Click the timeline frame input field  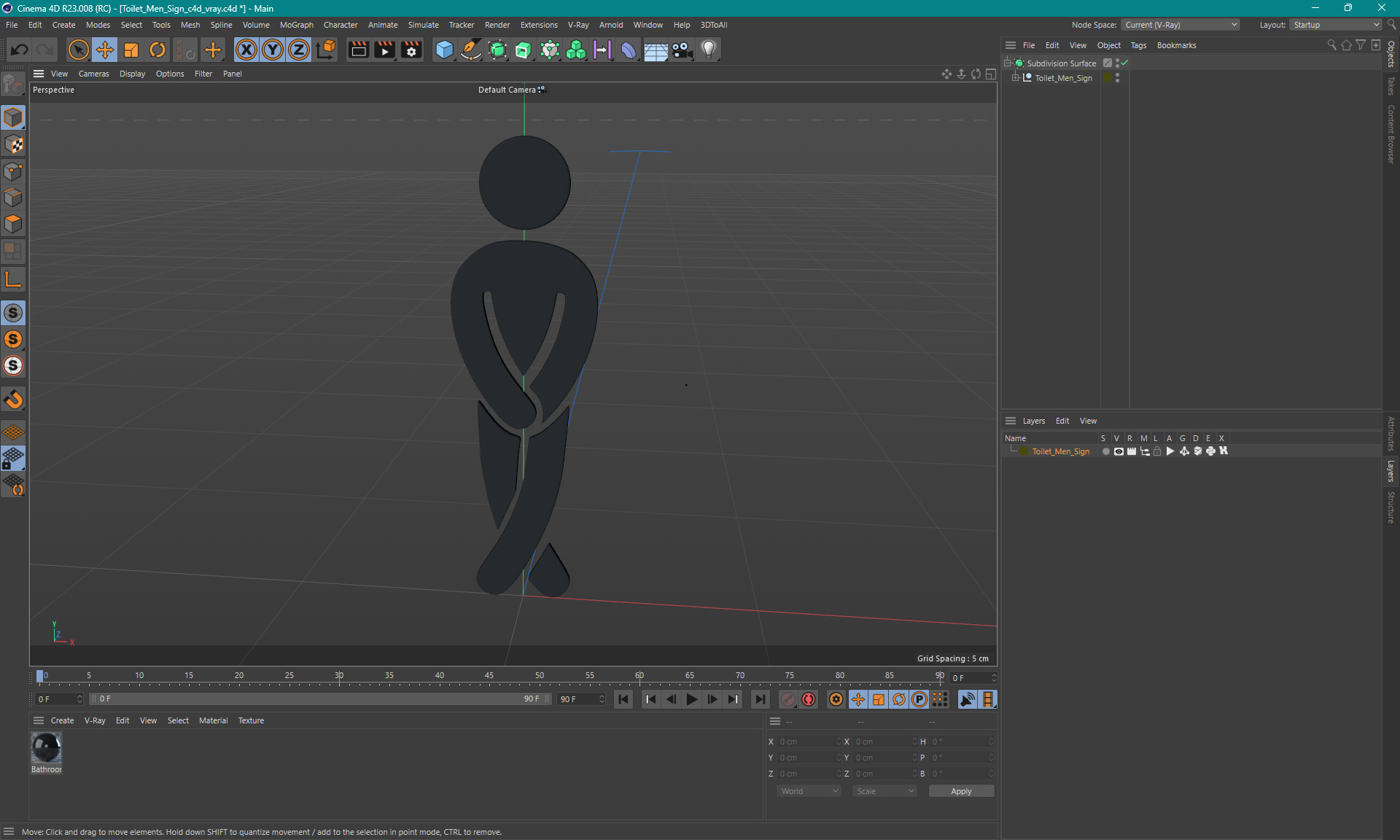(57, 699)
